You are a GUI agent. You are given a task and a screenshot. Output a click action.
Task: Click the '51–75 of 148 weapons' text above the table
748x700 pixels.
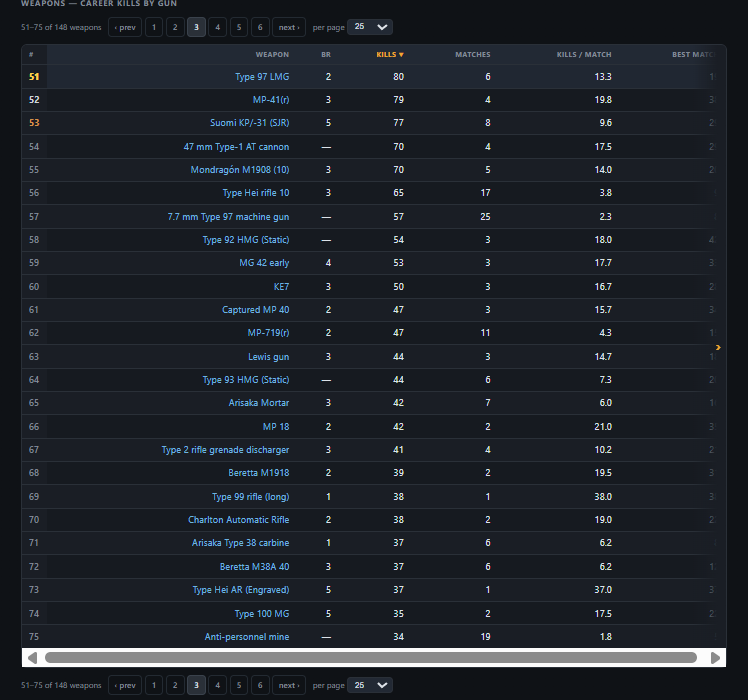(61, 27)
